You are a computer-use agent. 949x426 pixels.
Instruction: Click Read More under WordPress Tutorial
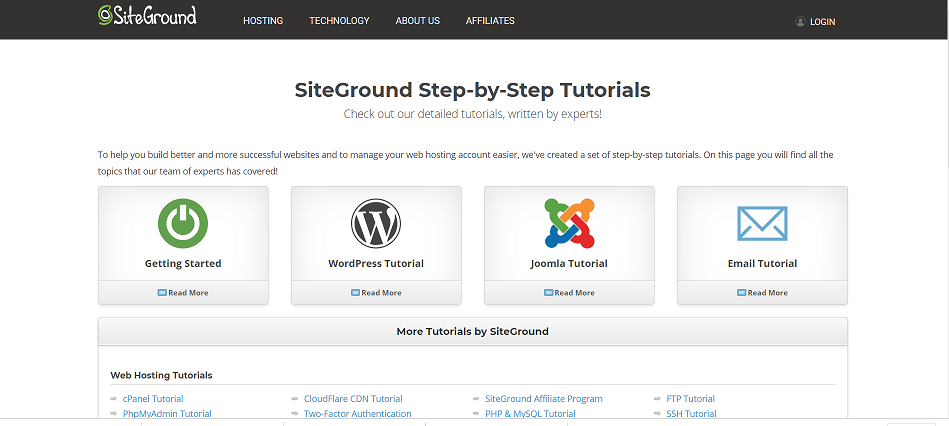[x=381, y=293]
